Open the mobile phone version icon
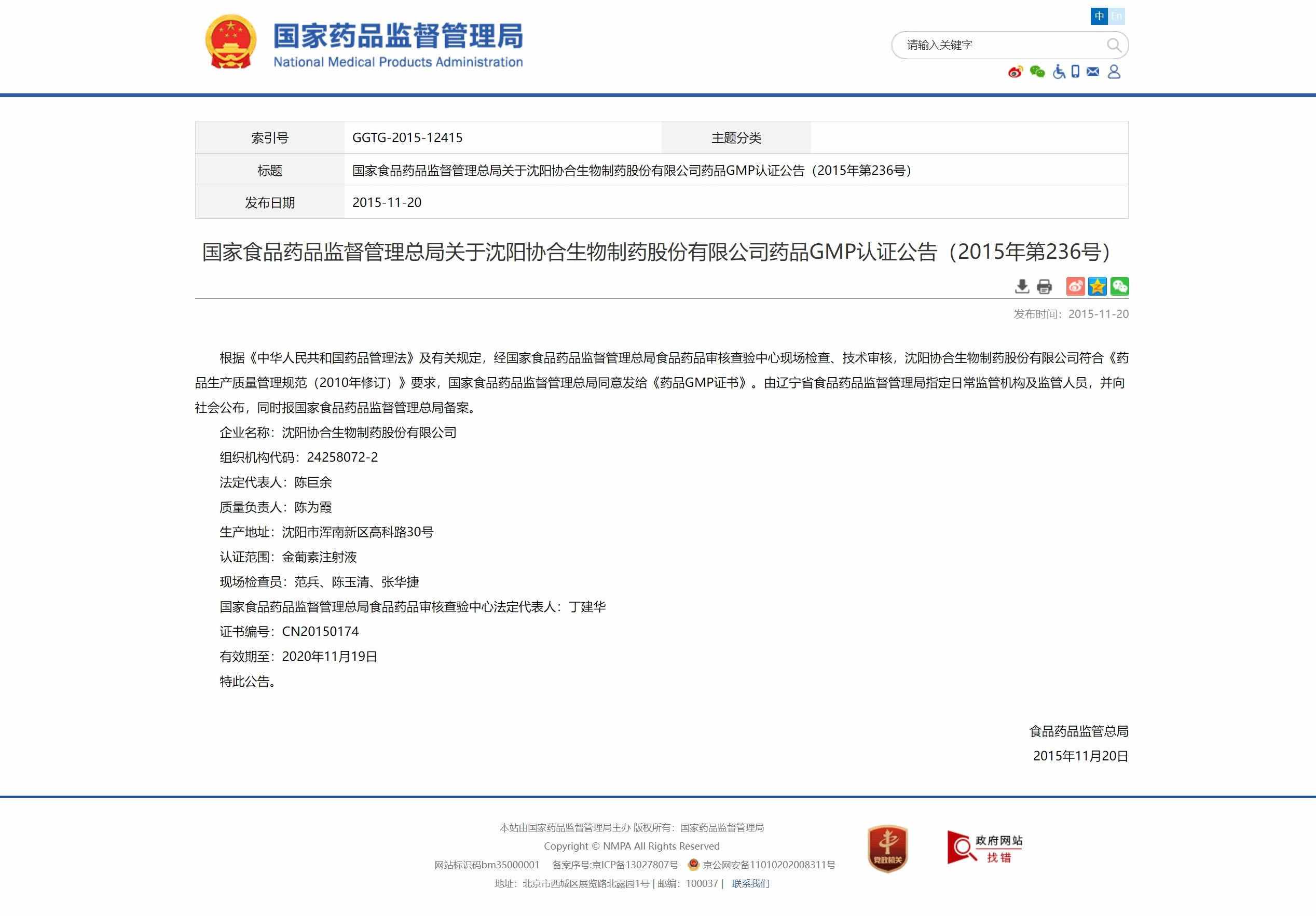Viewport: 1316px width, 916px height. 1075,72
